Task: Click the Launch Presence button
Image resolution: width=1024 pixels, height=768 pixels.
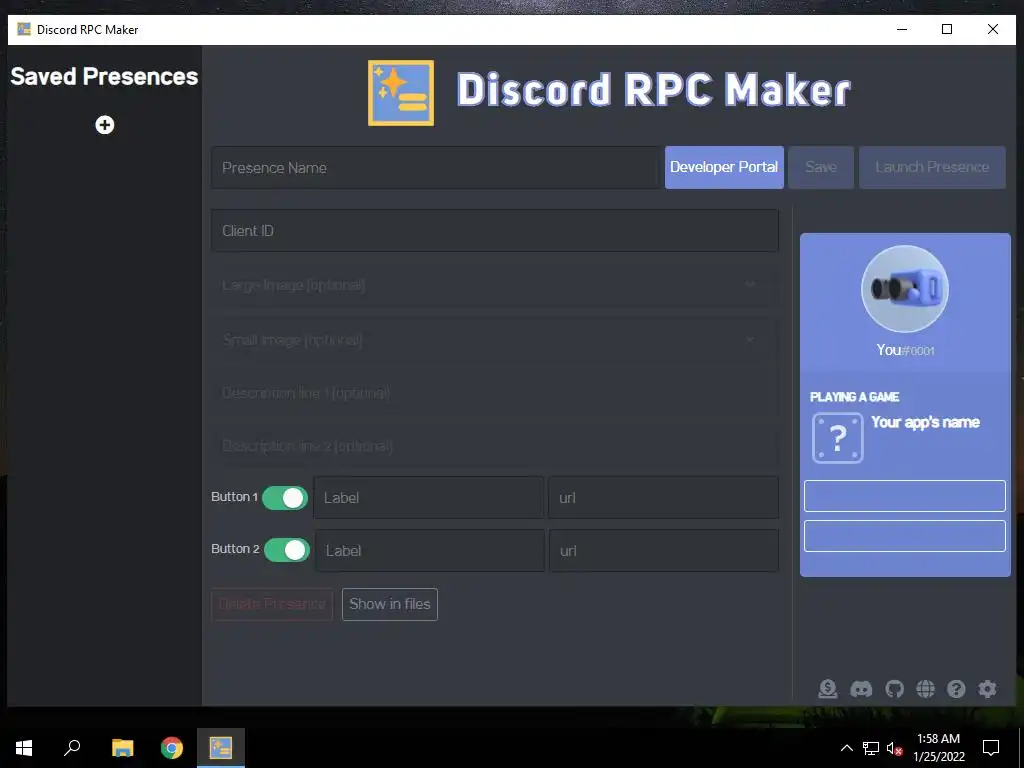Action: 932,167
